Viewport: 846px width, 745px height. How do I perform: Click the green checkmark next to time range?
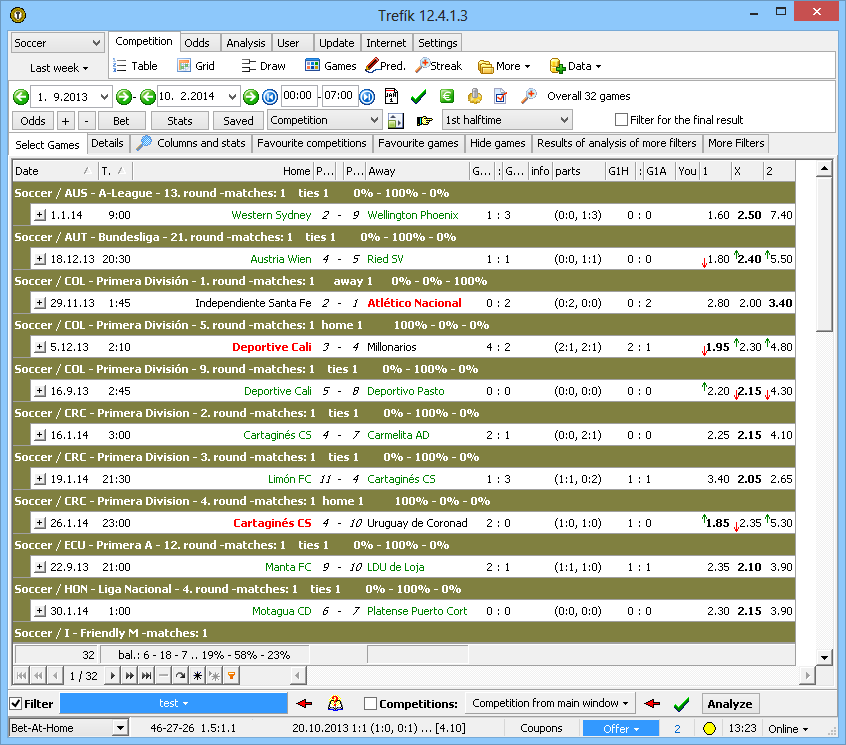coord(418,97)
